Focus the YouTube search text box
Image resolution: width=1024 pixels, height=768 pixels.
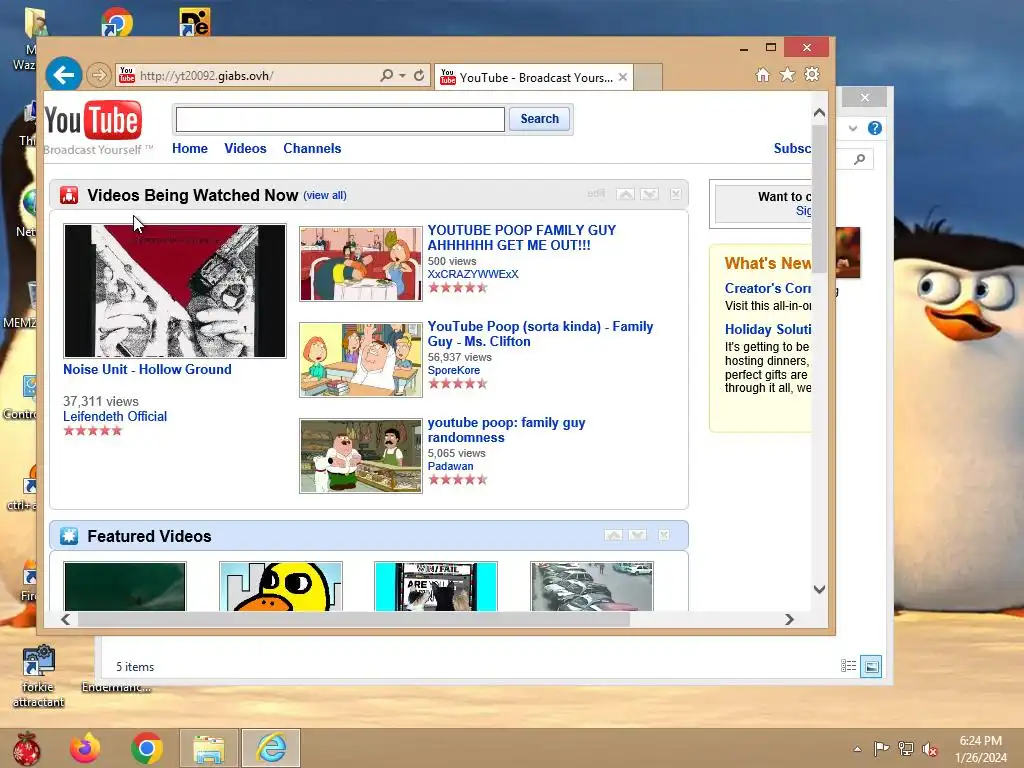click(340, 119)
